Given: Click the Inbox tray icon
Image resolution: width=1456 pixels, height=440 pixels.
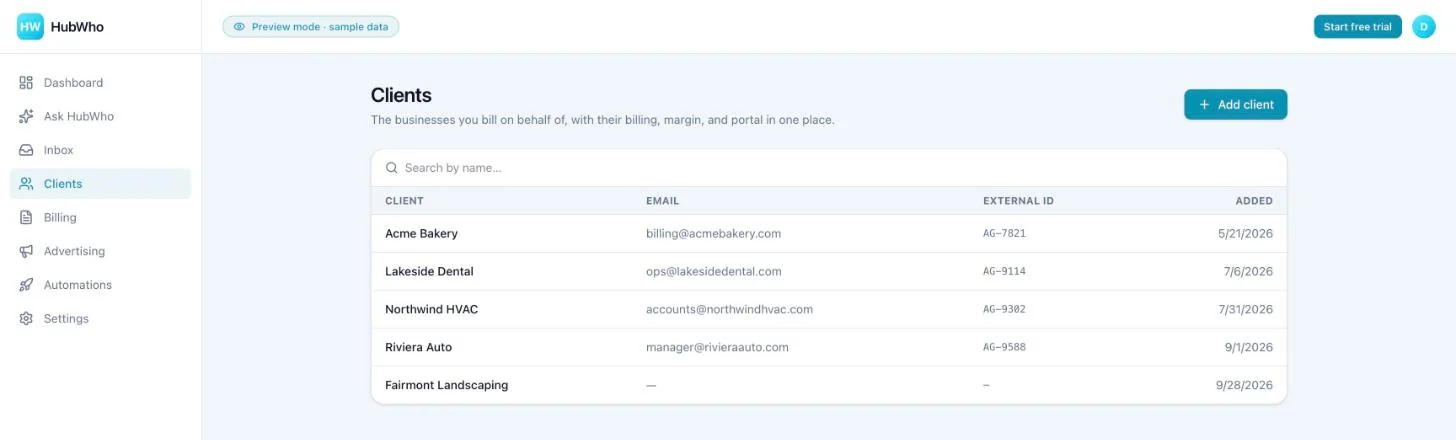Looking at the screenshot, I should point(26,150).
